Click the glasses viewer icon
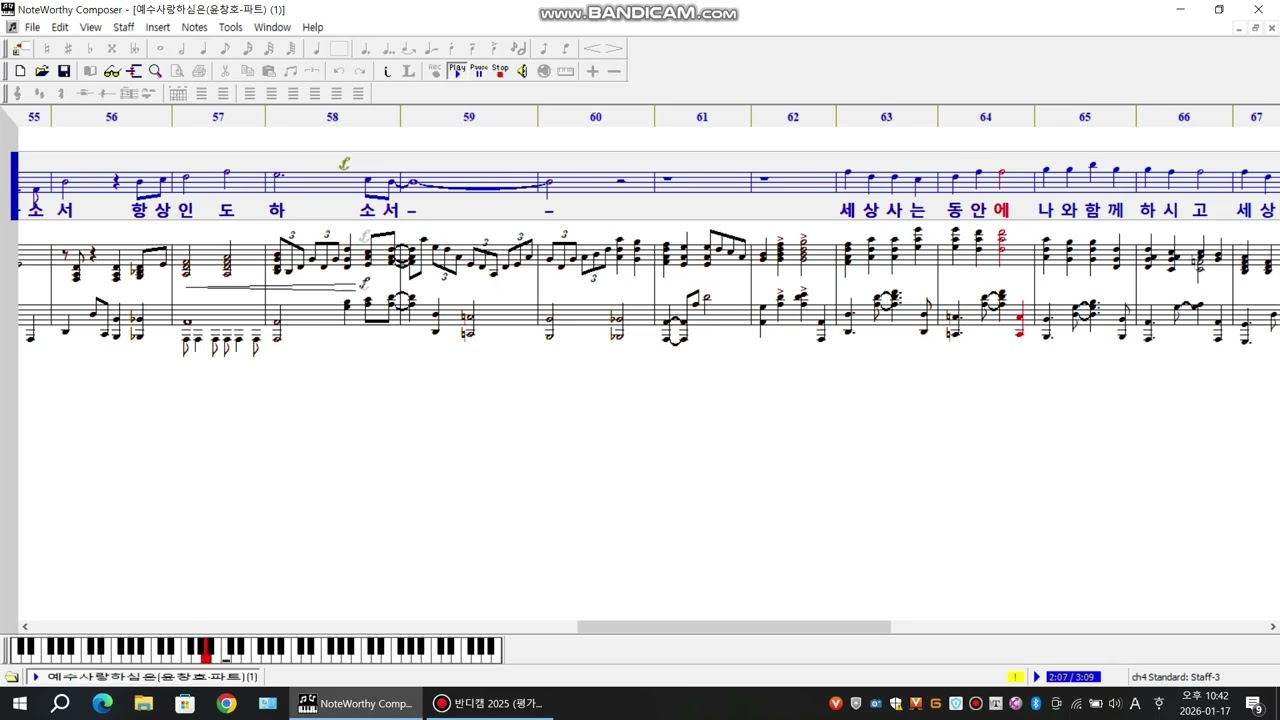Image resolution: width=1280 pixels, height=720 pixels. [111, 71]
